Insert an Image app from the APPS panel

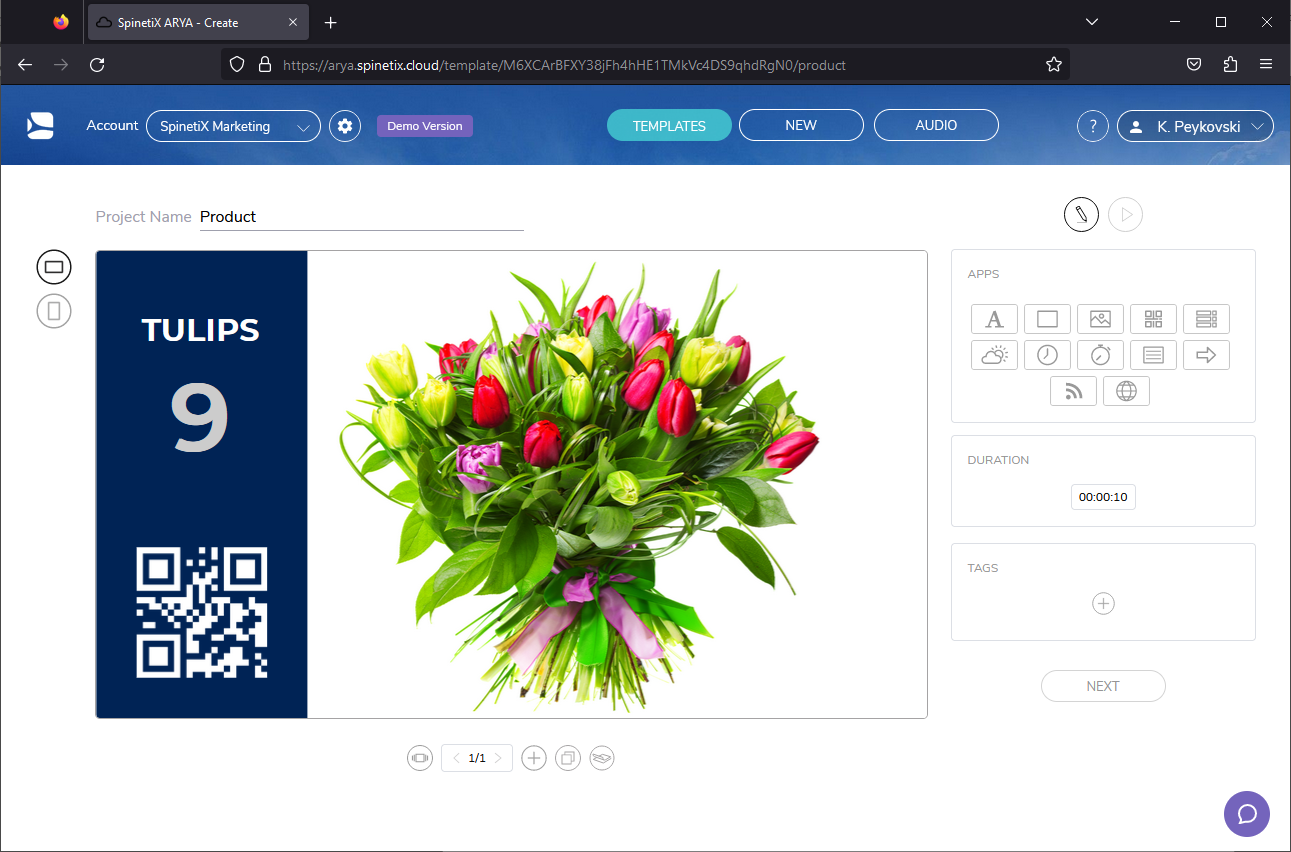1100,318
